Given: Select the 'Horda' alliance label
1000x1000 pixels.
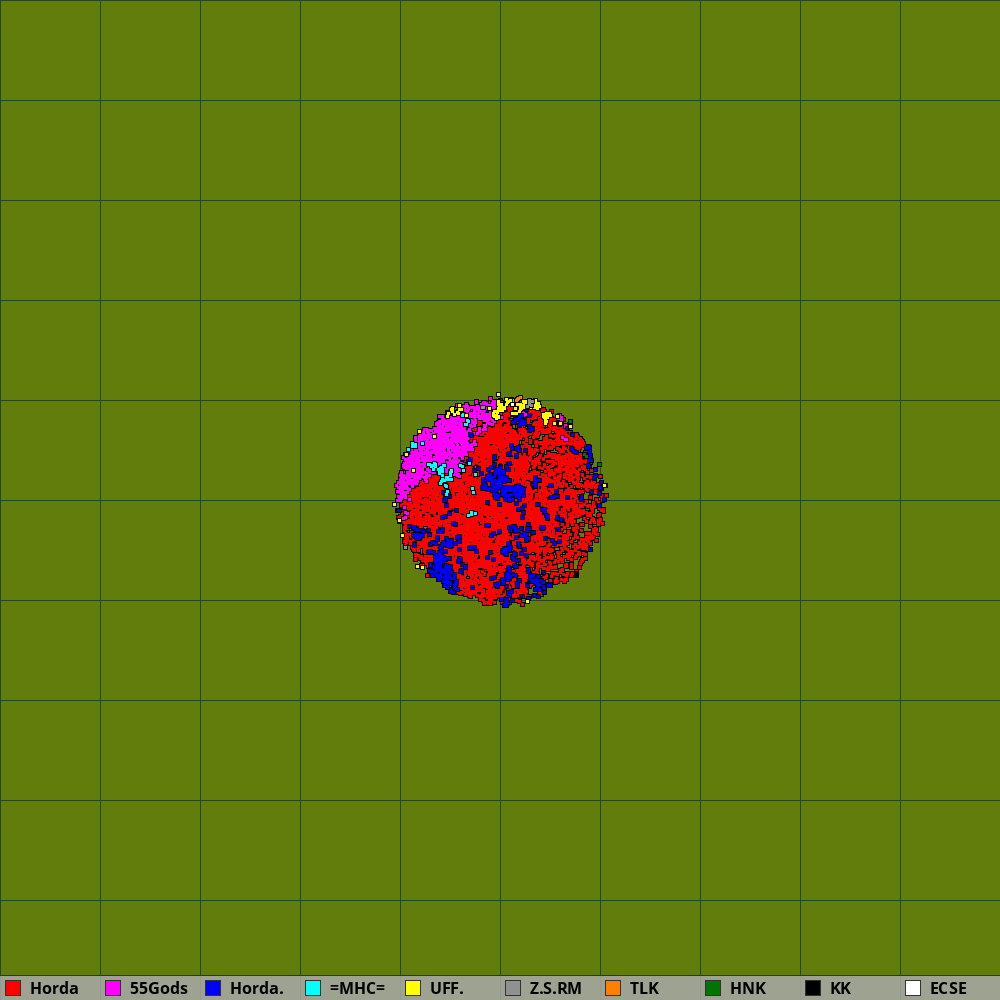Looking at the screenshot, I should point(54,989).
